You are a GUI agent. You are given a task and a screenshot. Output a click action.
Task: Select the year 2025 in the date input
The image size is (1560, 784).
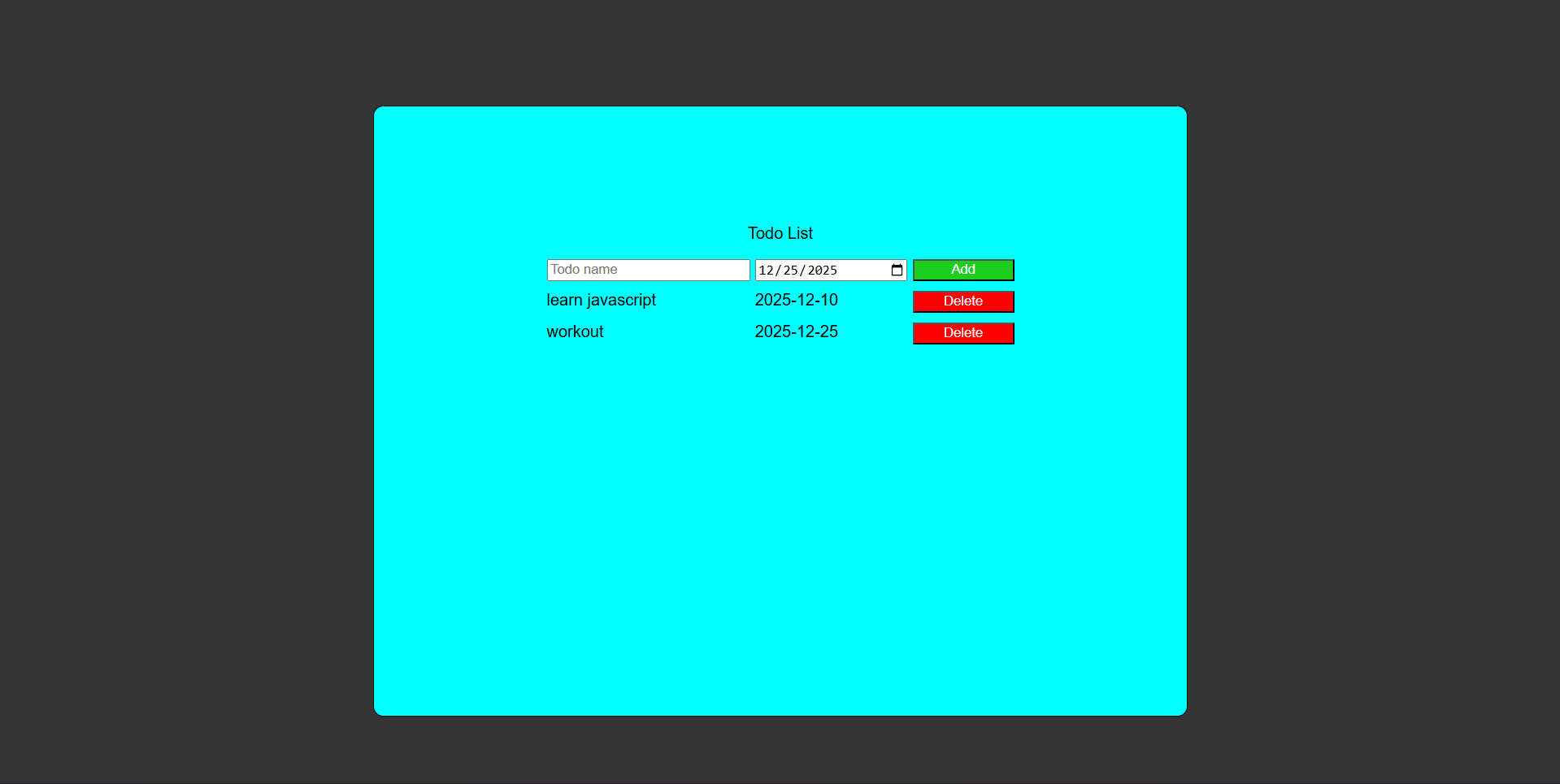click(822, 271)
